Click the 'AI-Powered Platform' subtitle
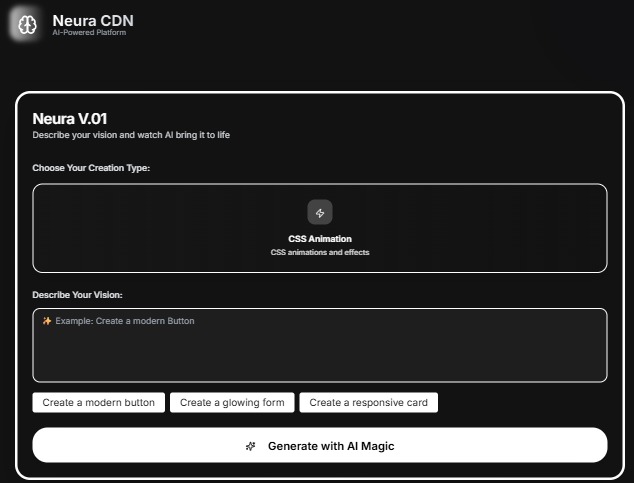The height and width of the screenshot is (483, 634). tap(89, 32)
